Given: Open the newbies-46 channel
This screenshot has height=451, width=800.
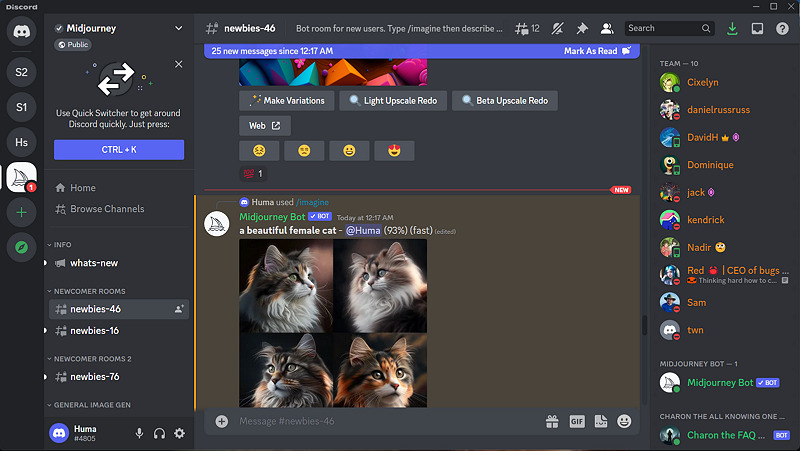Looking at the screenshot, I should [x=119, y=309].
